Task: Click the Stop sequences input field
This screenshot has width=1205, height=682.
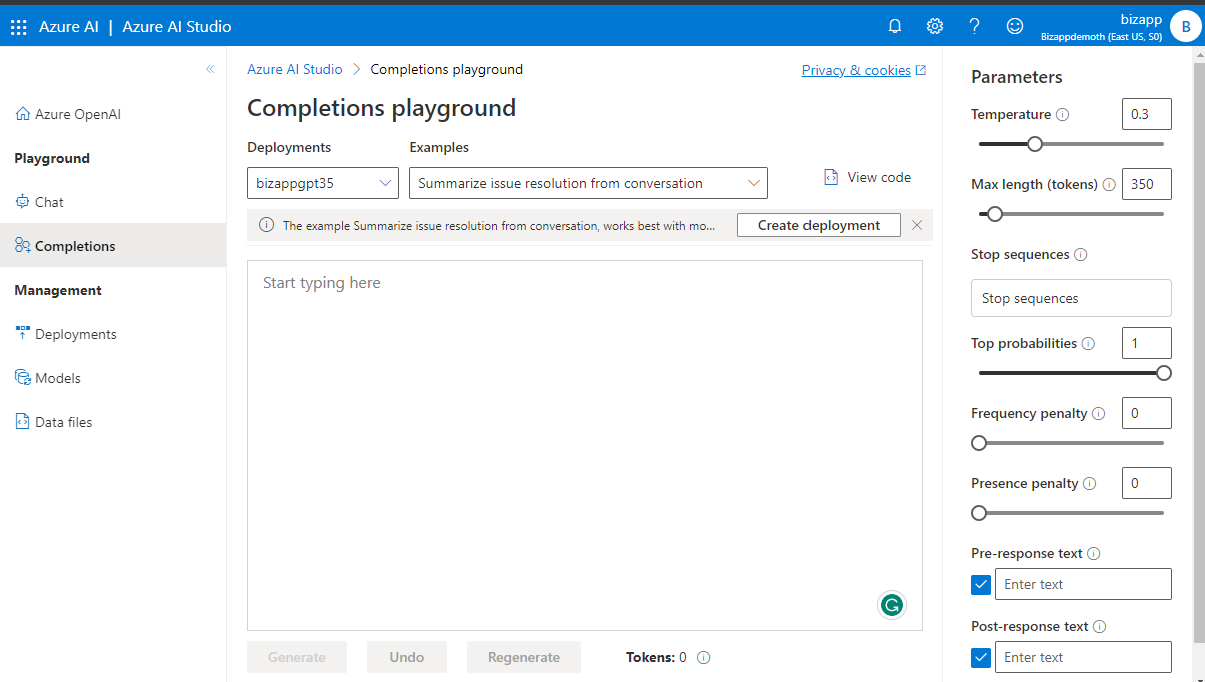Action: pos(1071,298)
